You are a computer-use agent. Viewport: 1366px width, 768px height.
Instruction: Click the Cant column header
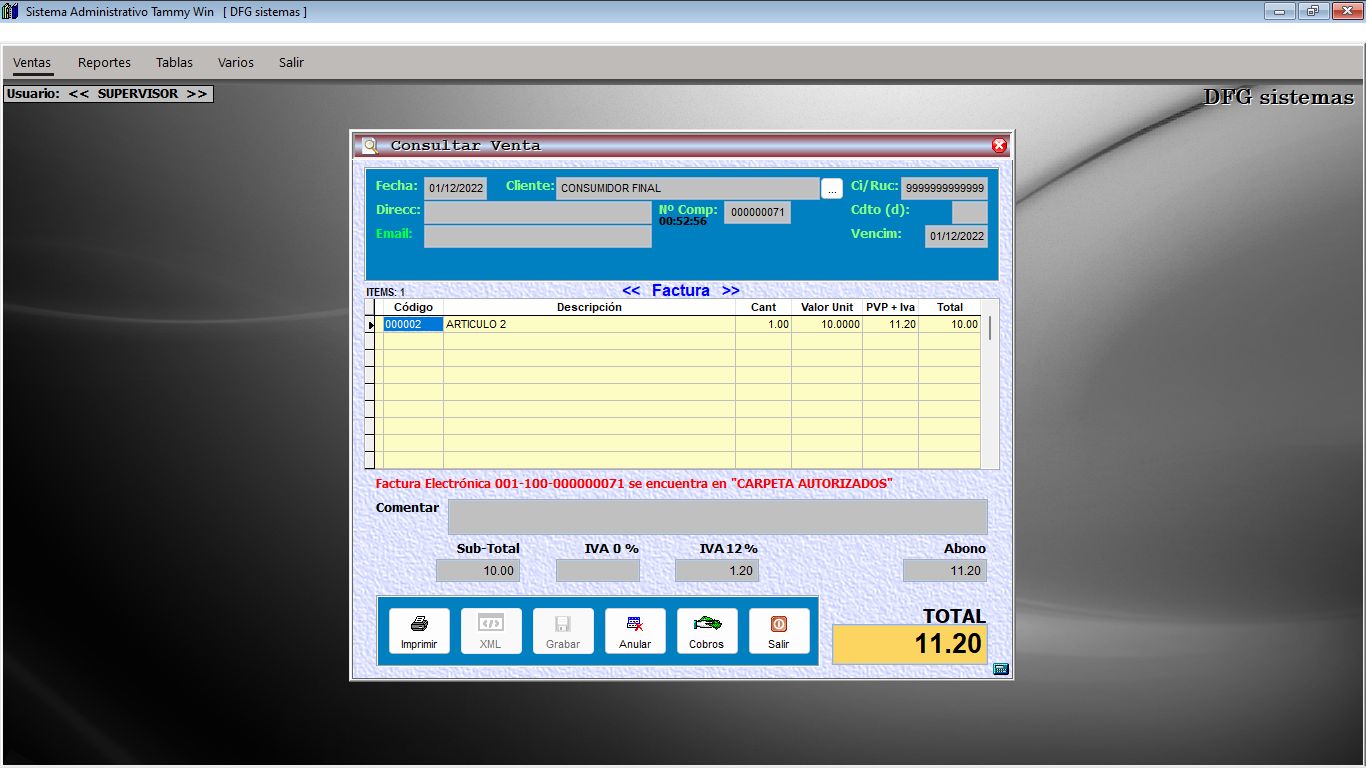763,307
